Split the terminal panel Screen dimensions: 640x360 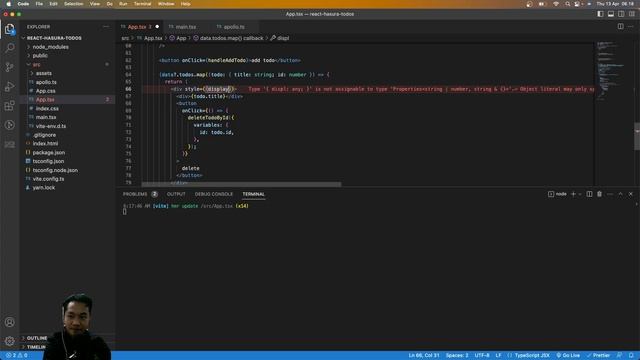589,194
